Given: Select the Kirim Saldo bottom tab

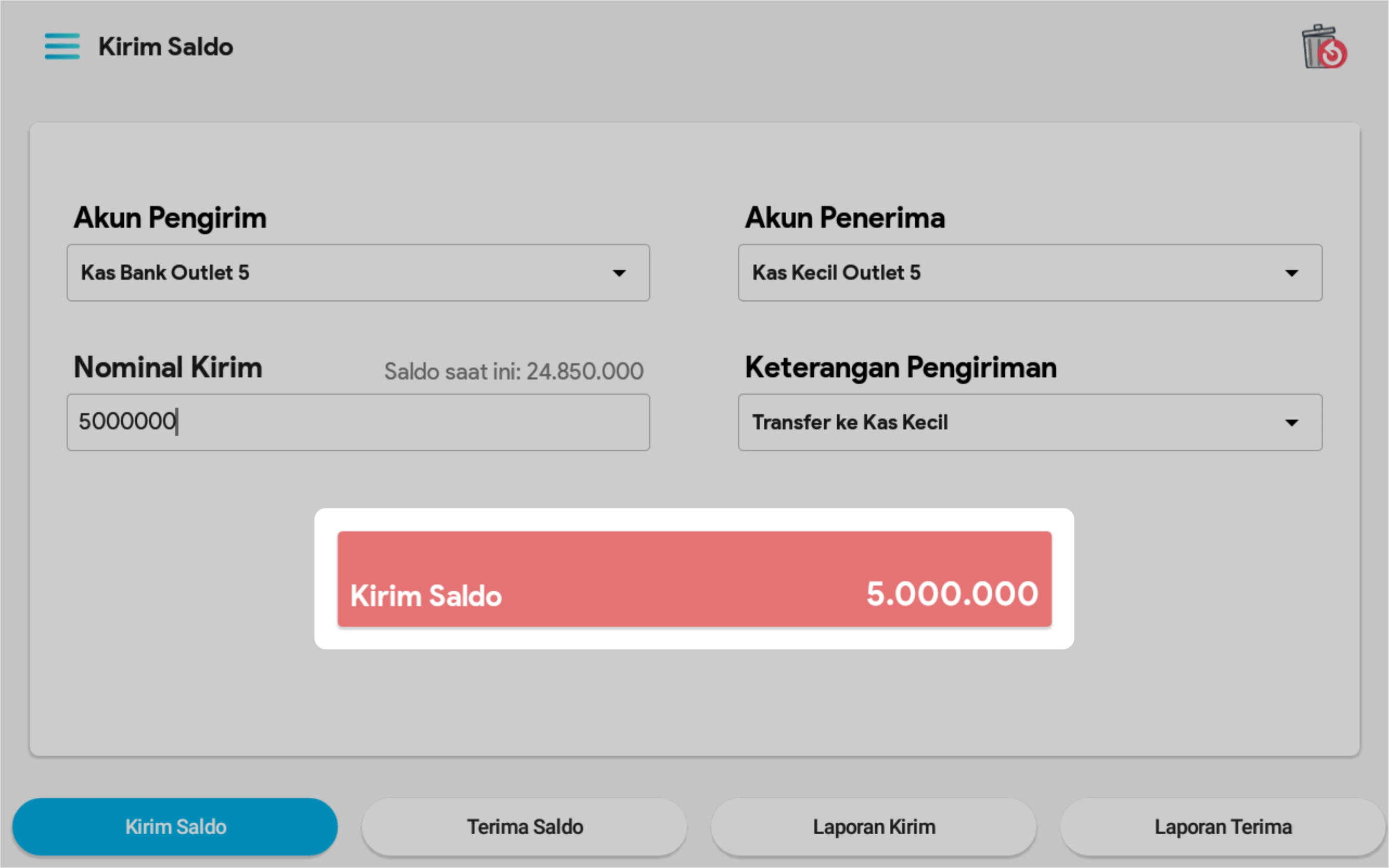Looking at the screenshot, I should (x=175, y=827).
